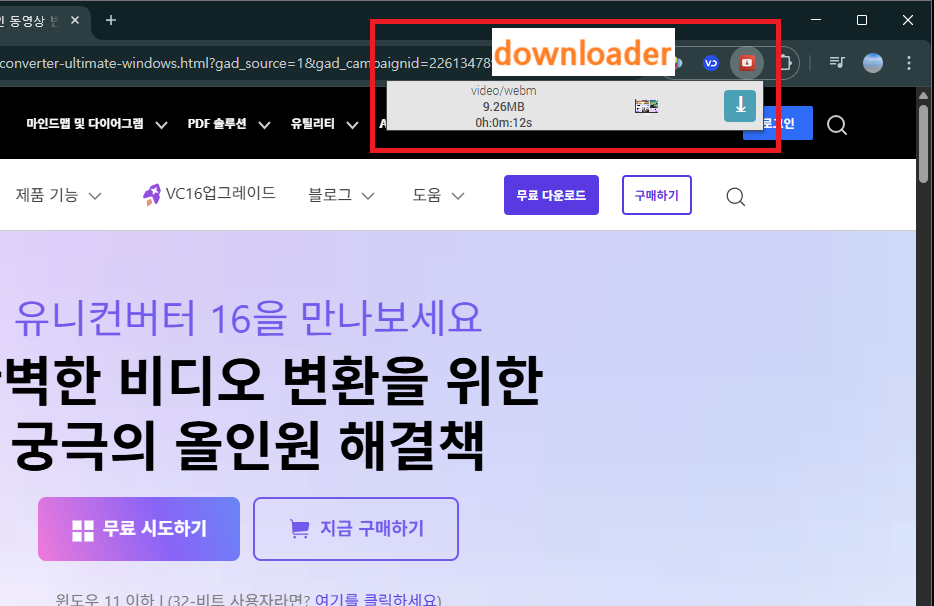Expand the 도움 dropdown
Image resolution: width=934 pixels, height=606 pixels.
coord(438,195)
